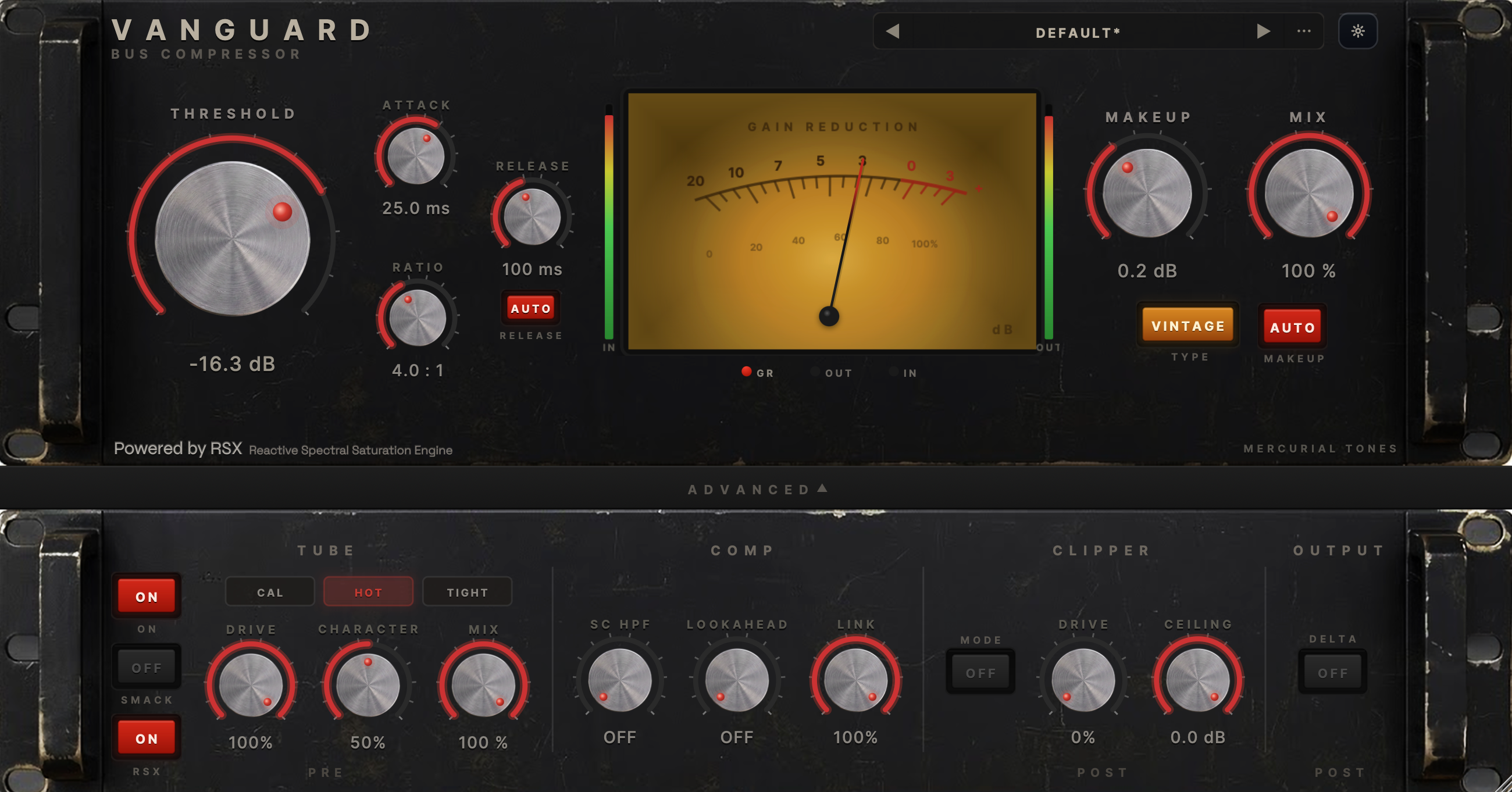Select the GR meter indicator dot
Screen dimensions: 1512x792
747,371
